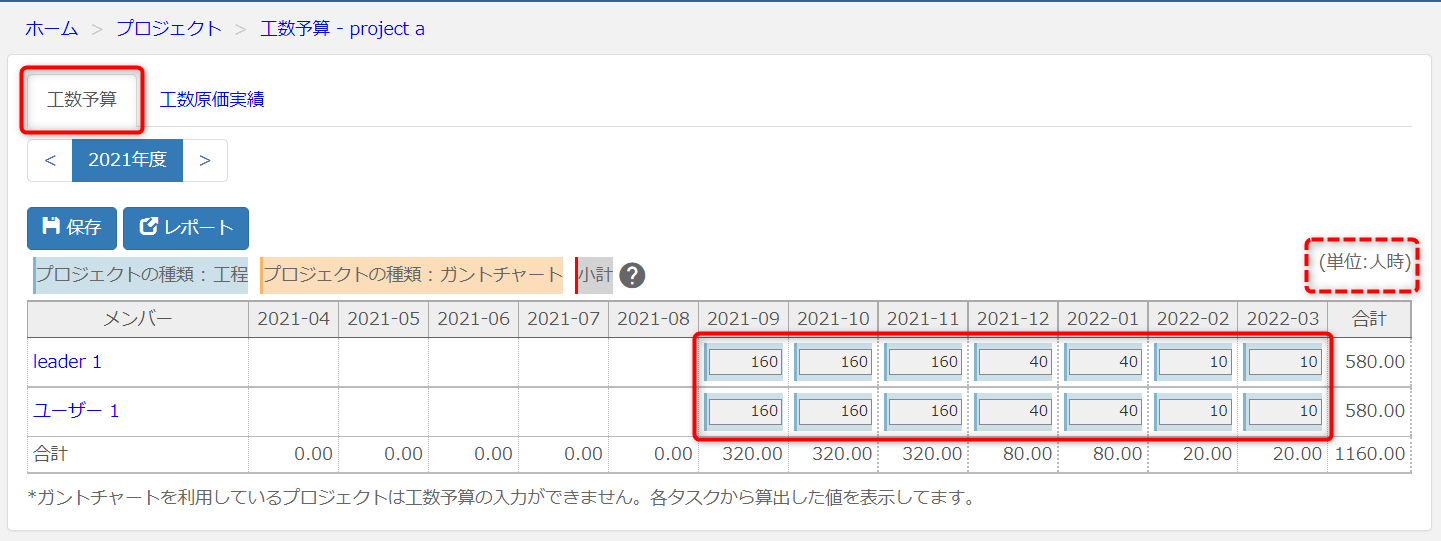Image resolution: width=1441 pixels, height=541 pixels.
Task: Click ユーザー 1 input for 2022-02
Action: coord(1194,411)
